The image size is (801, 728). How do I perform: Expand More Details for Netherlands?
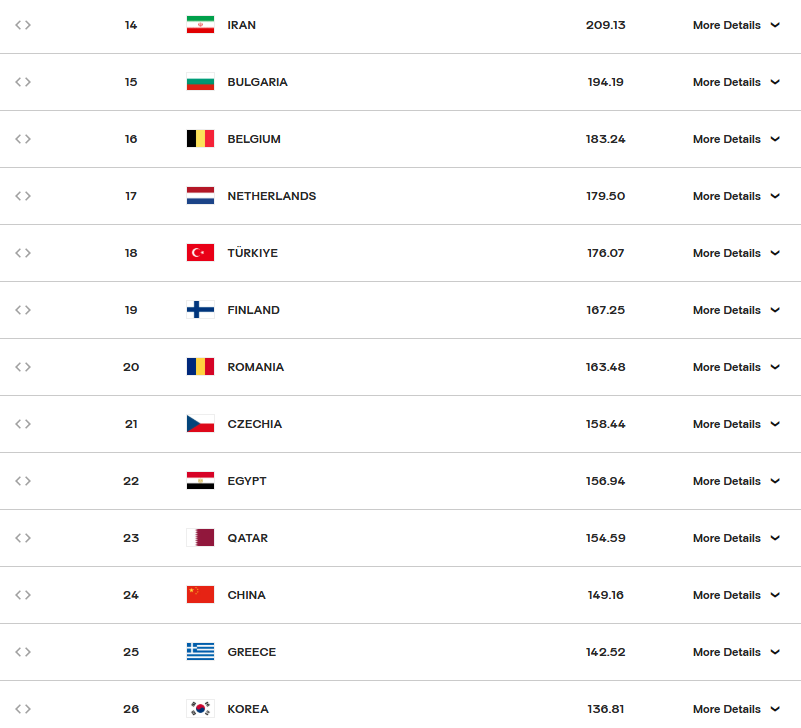[x=736, y=196]
